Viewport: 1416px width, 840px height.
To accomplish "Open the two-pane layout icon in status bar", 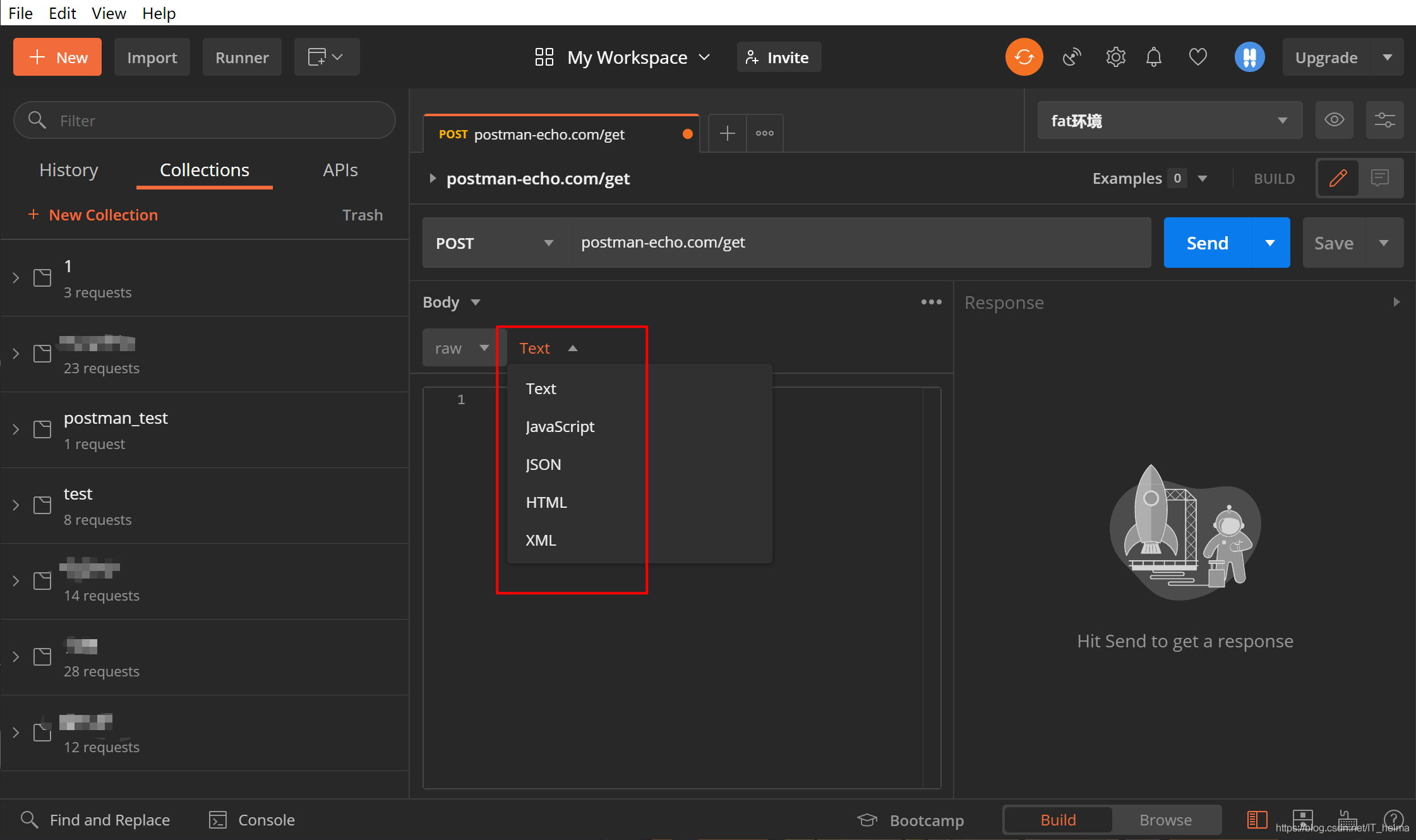I will pos(1257,820).
